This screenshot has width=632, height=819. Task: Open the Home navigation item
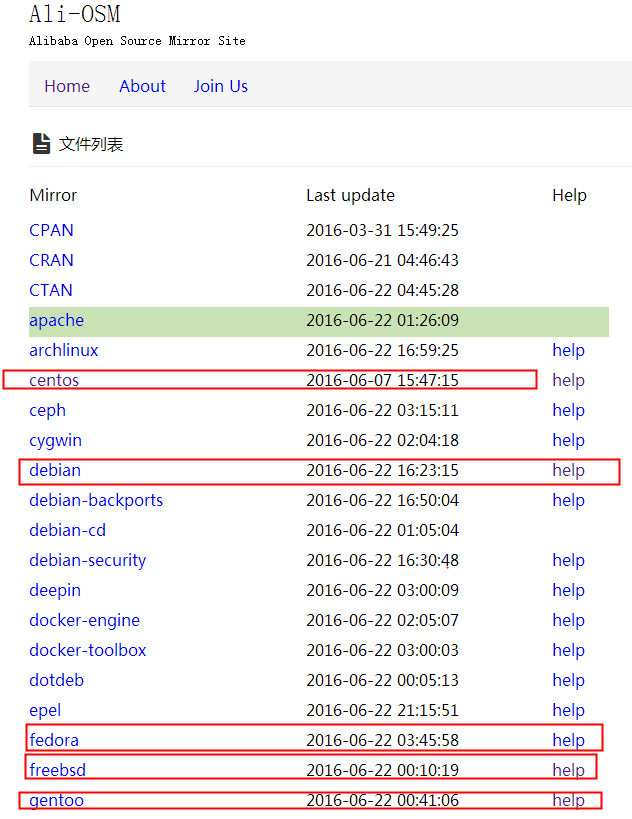click(67, 86)
